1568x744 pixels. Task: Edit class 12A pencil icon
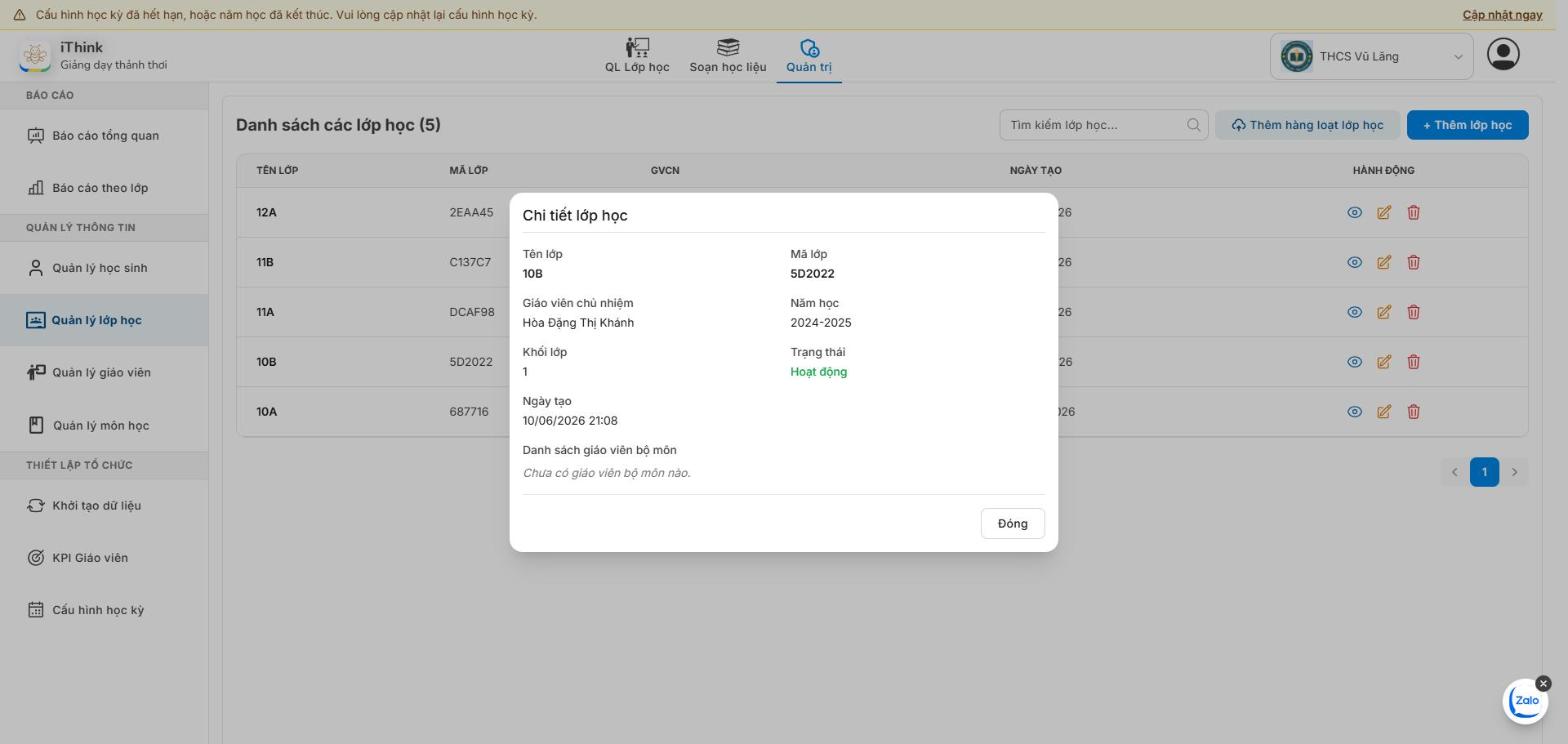pyautogui.click(x=1384, y=212)
